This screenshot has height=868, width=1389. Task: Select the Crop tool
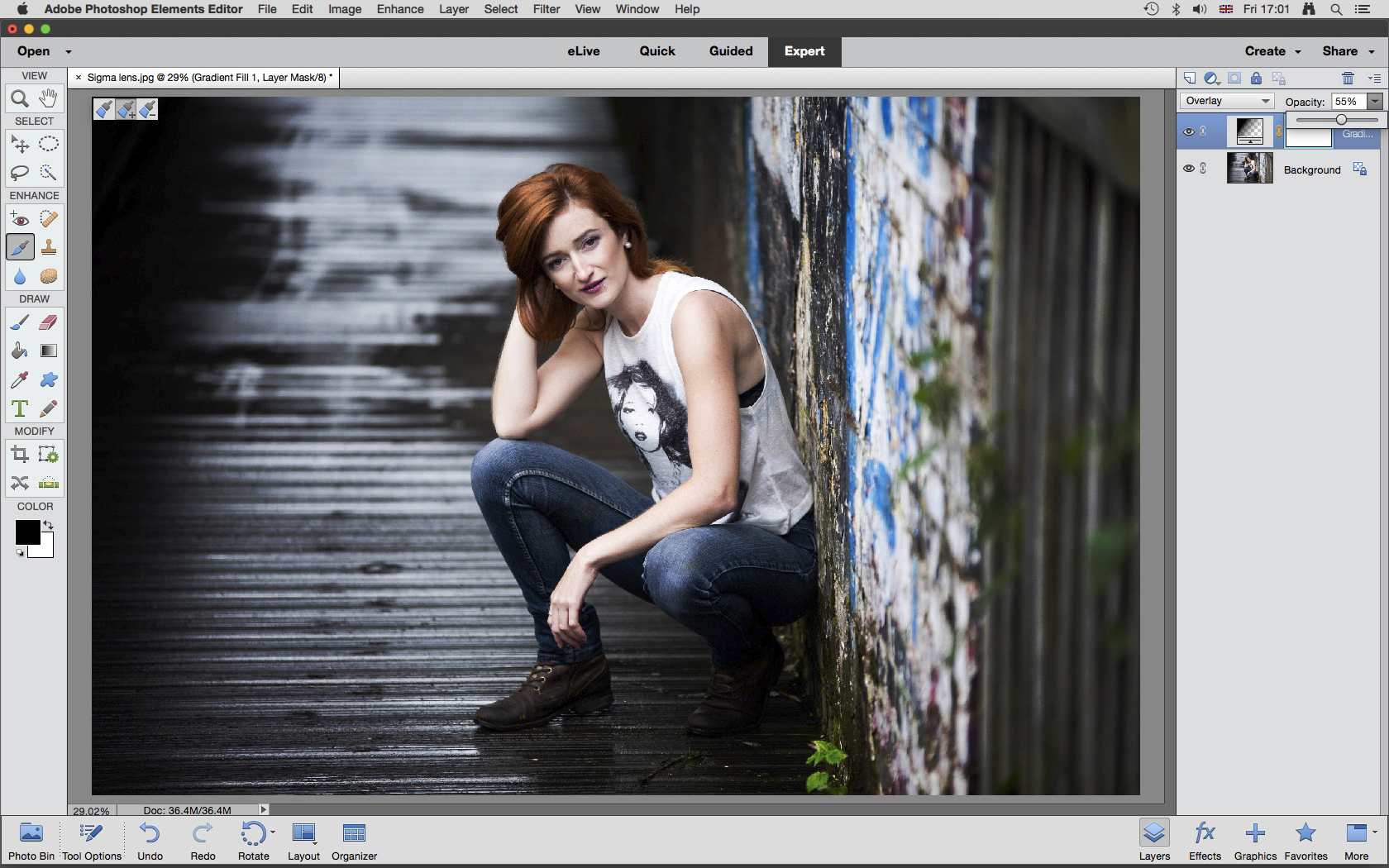(20, 455)
